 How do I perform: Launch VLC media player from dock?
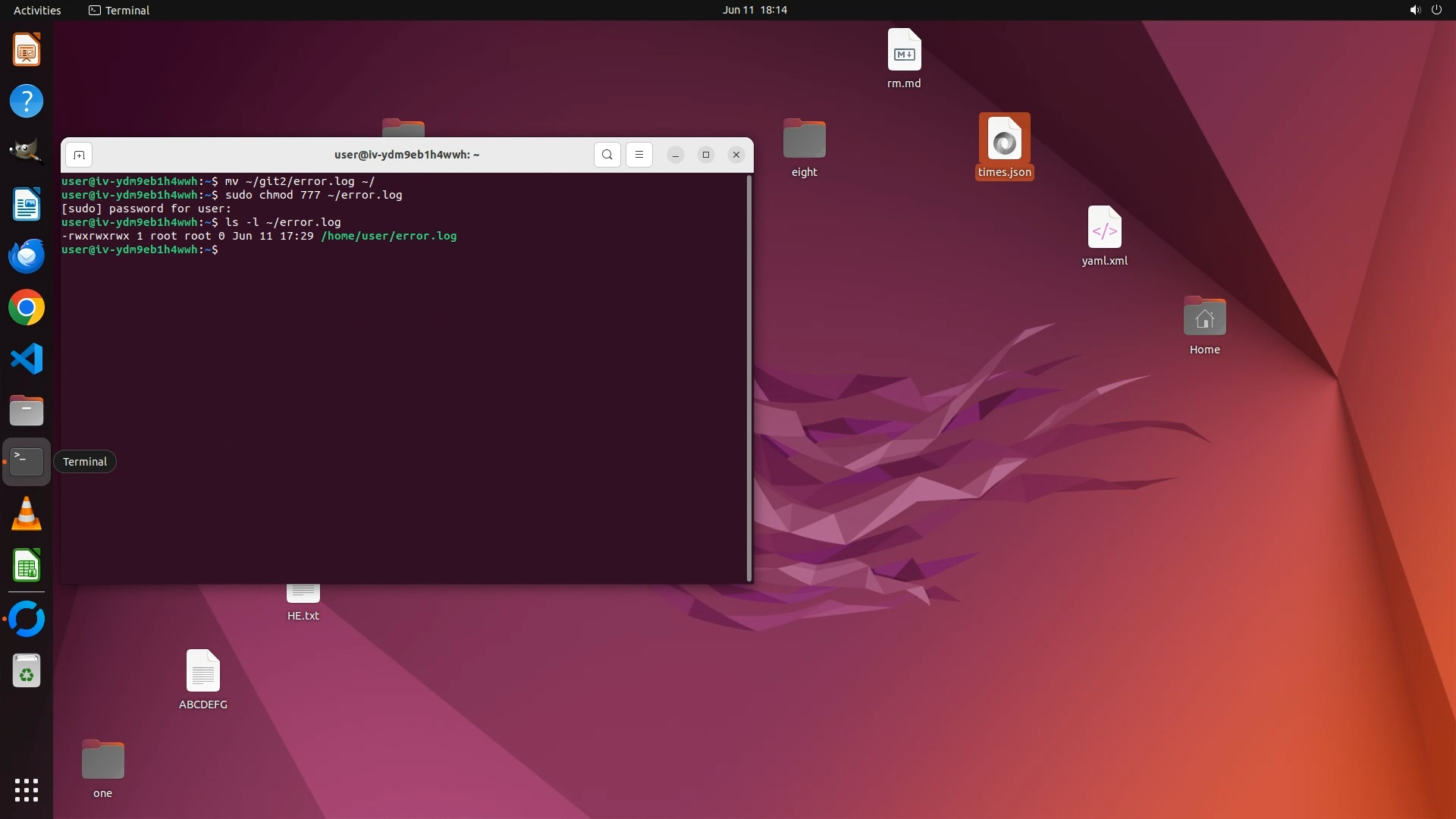click(x=27, y=514)
